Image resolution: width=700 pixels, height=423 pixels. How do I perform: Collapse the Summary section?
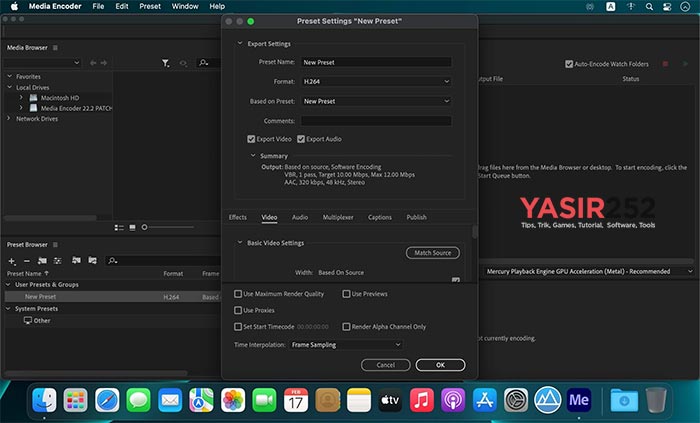pyautogui.click(x=253, y=156)
